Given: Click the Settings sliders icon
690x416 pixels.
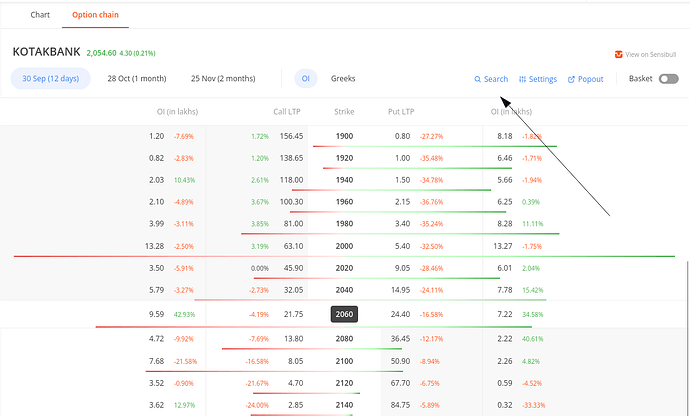Looking at the screenshot, I should coord(522,79).
